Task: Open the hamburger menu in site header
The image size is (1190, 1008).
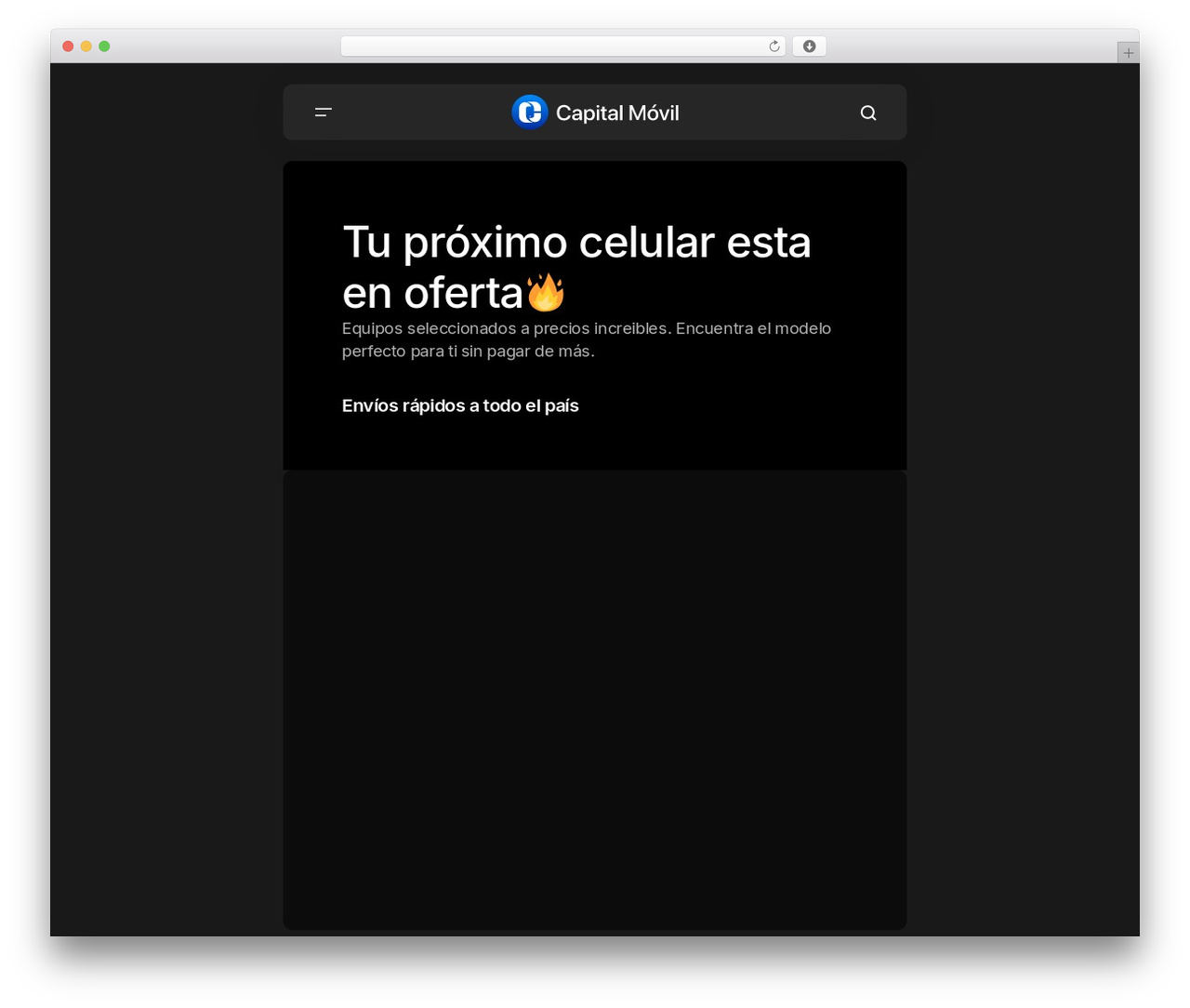Action: (x=323, y=113)
